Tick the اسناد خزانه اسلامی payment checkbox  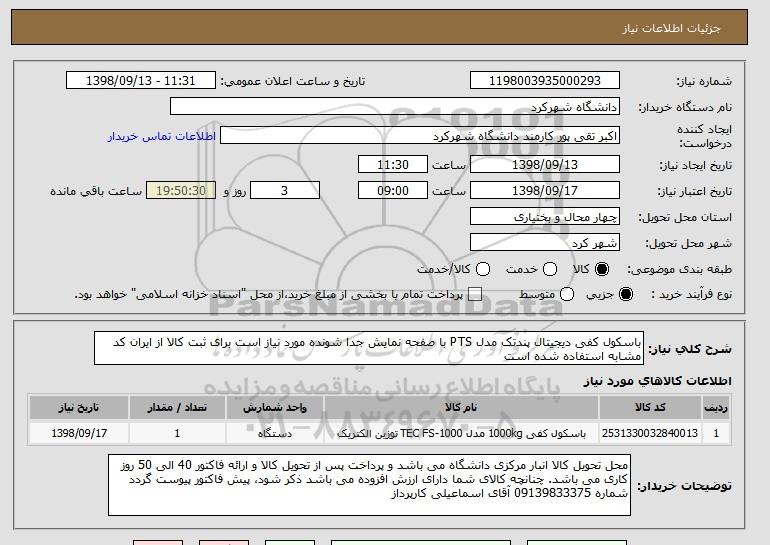[x=475, y=294]
